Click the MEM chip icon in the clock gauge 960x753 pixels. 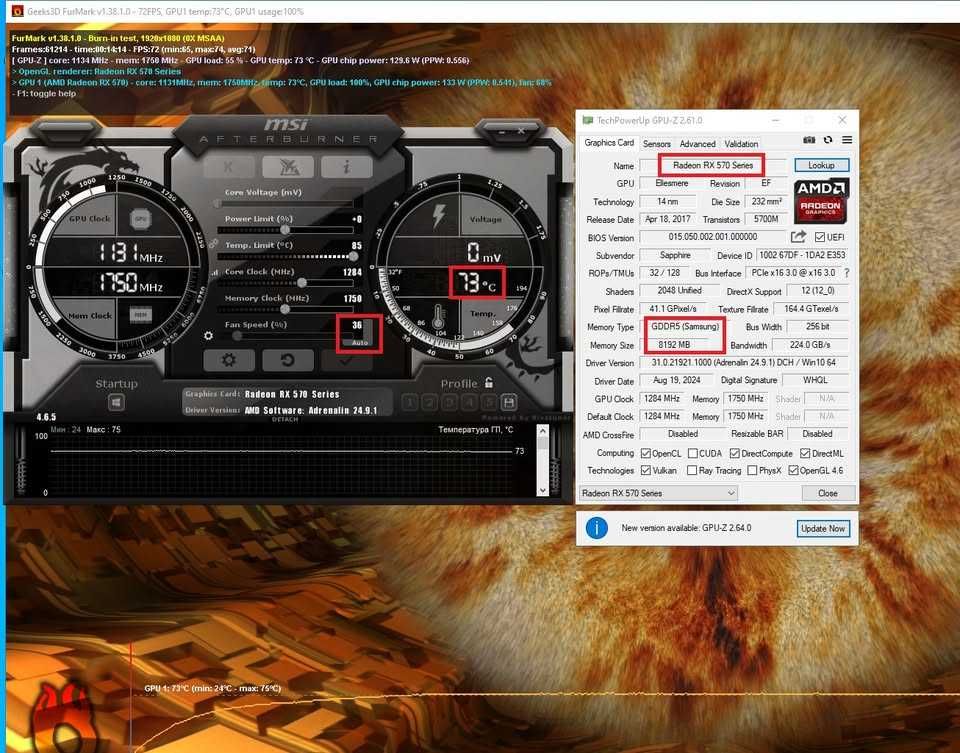(x=140, y=315)
